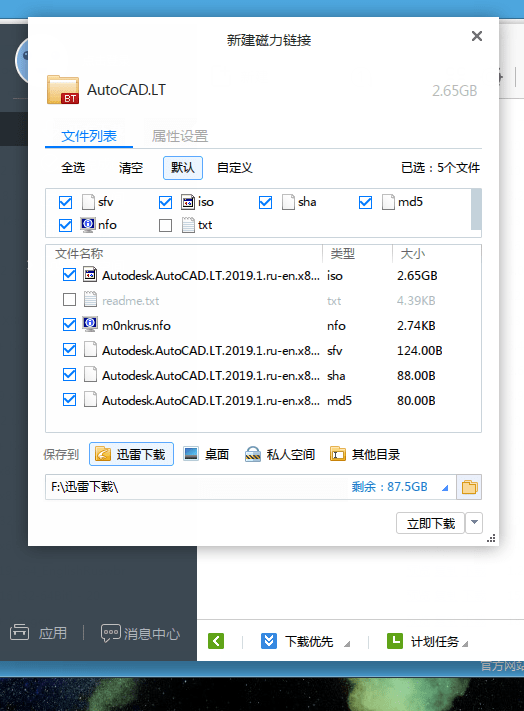Click the download now (立即下载) button

pos(431,523)
